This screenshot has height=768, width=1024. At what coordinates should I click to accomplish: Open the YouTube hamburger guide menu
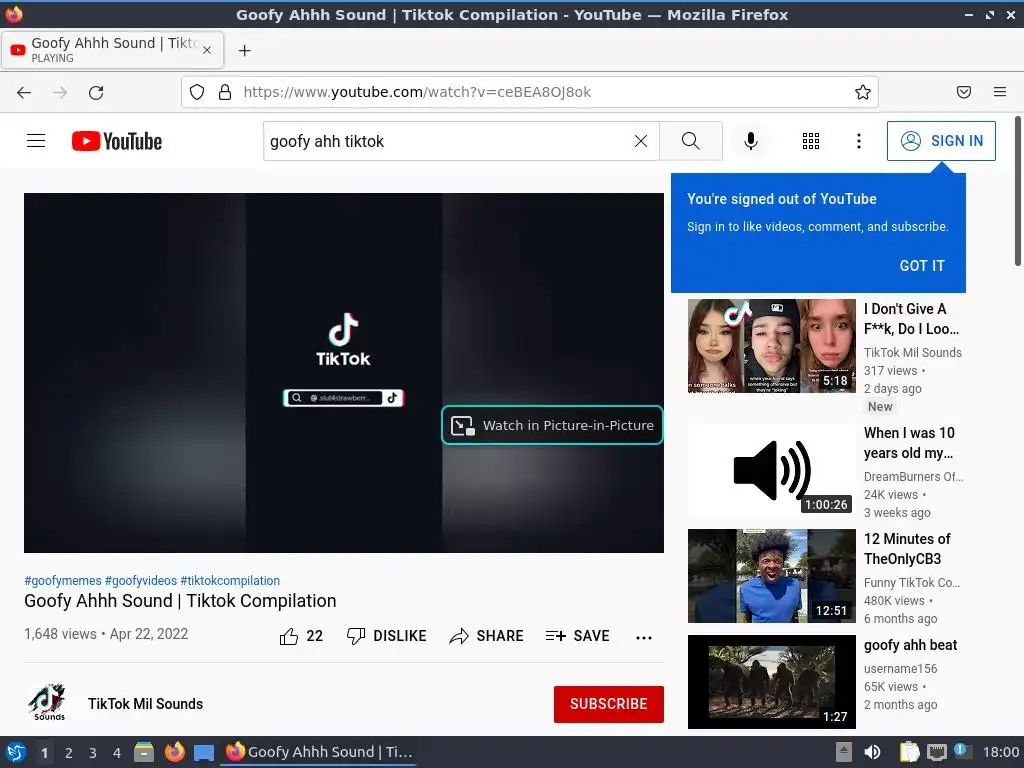click(x=36, y=141)
